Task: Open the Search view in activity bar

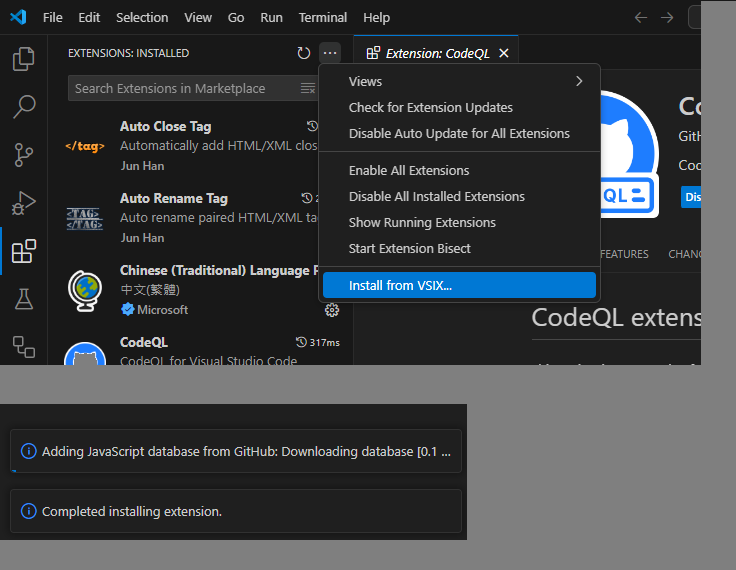Action: pos(23,107)
